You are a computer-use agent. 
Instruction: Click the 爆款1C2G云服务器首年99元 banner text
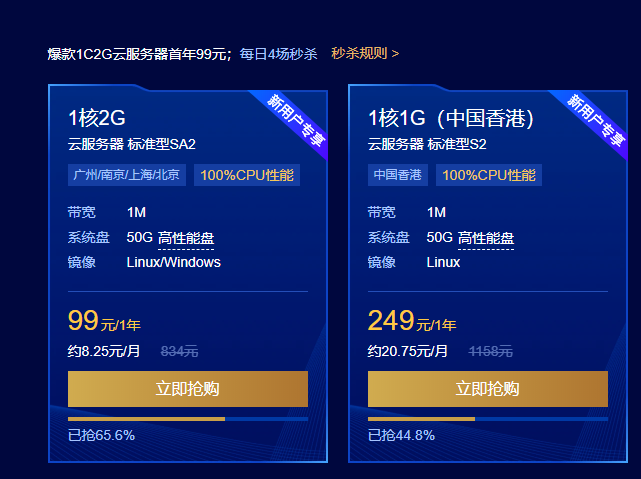(139, 53)
